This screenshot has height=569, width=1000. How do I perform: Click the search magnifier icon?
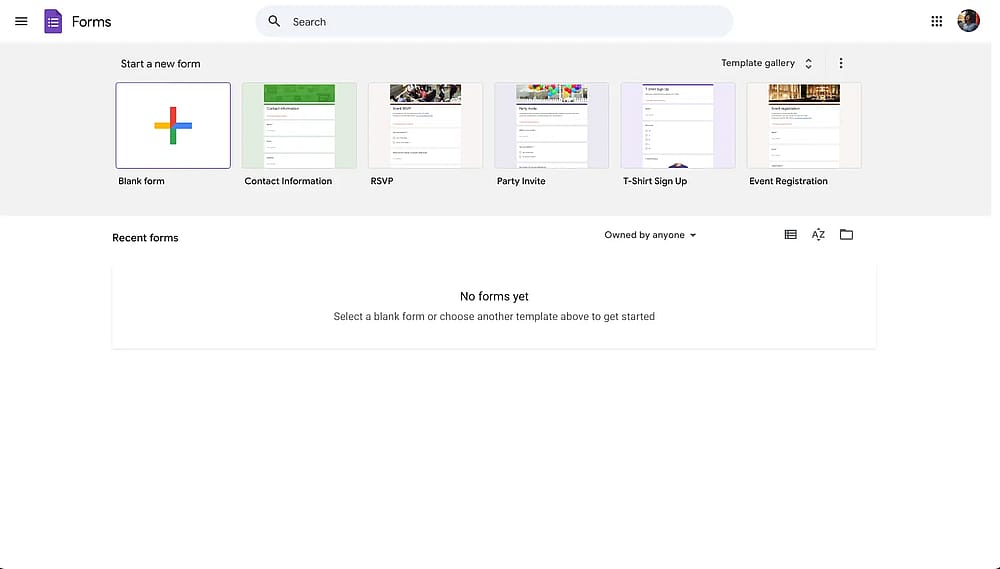click(274, 21)
